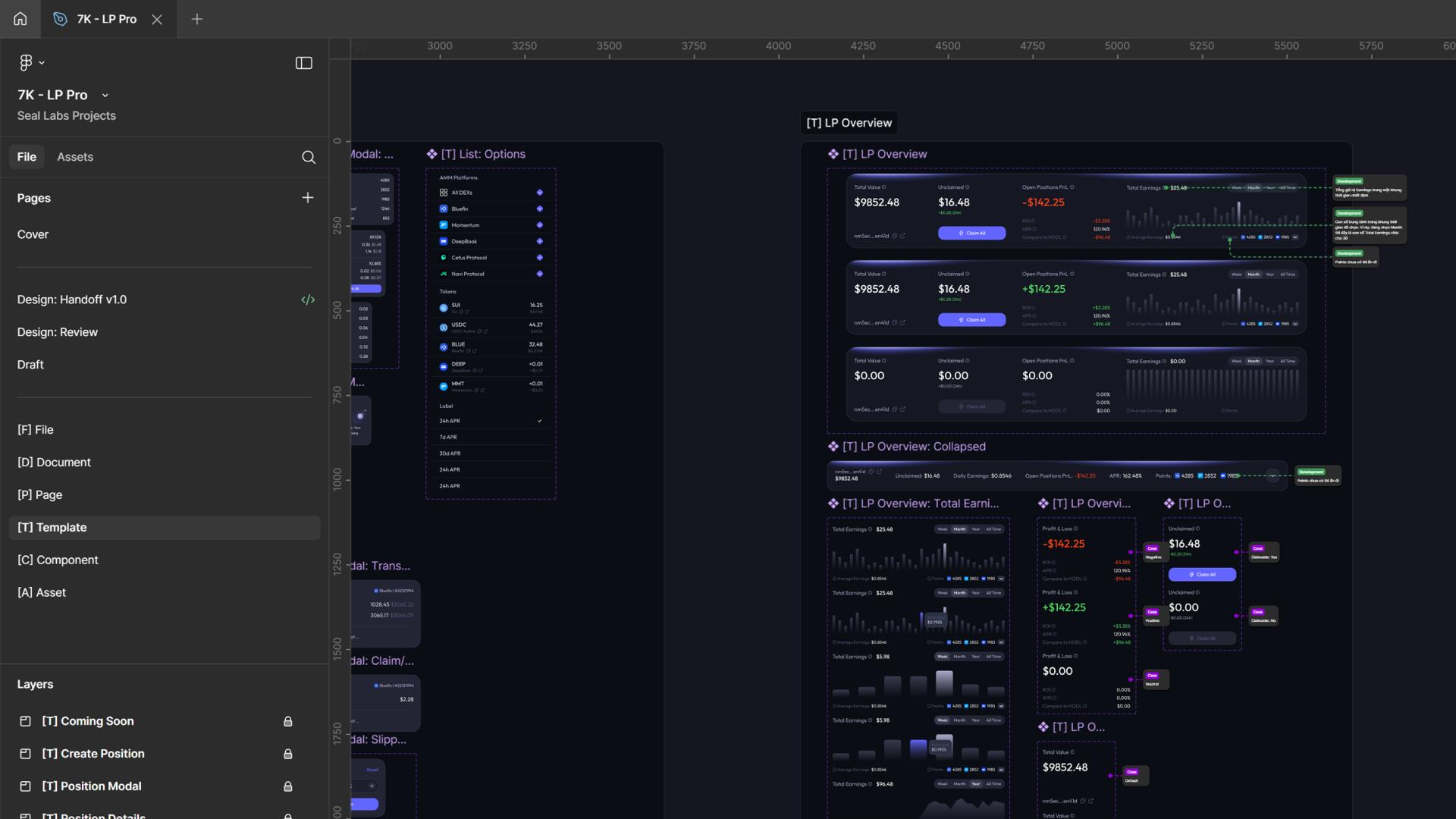
Task: Add a new page using the plus icon
Action: point(308,197)
